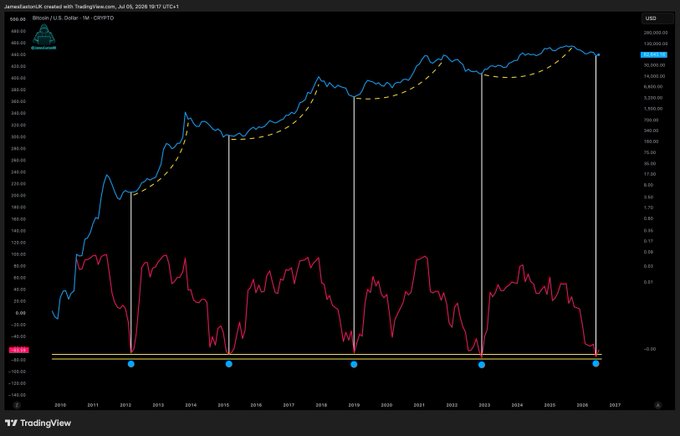Click the 2019 label on time axis
This screenshot has height=436, width=680.
click(354, 405)
